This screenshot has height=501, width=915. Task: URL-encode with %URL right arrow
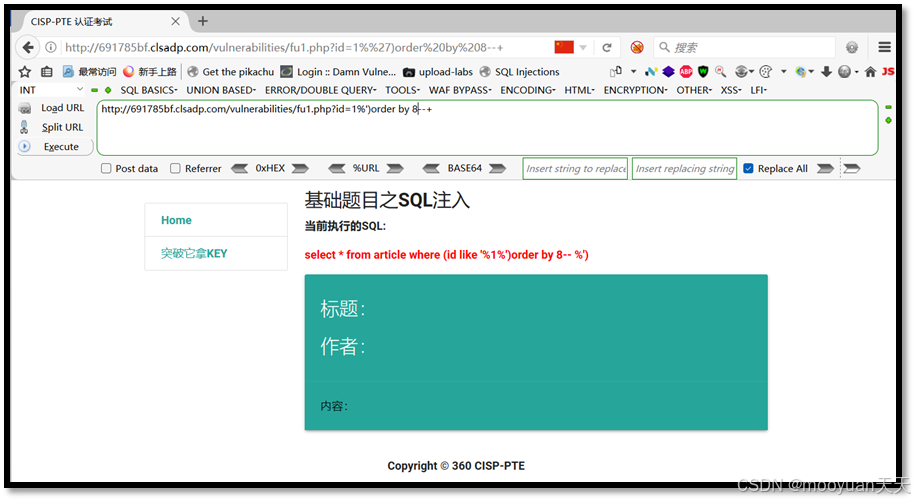coord(395,169)
